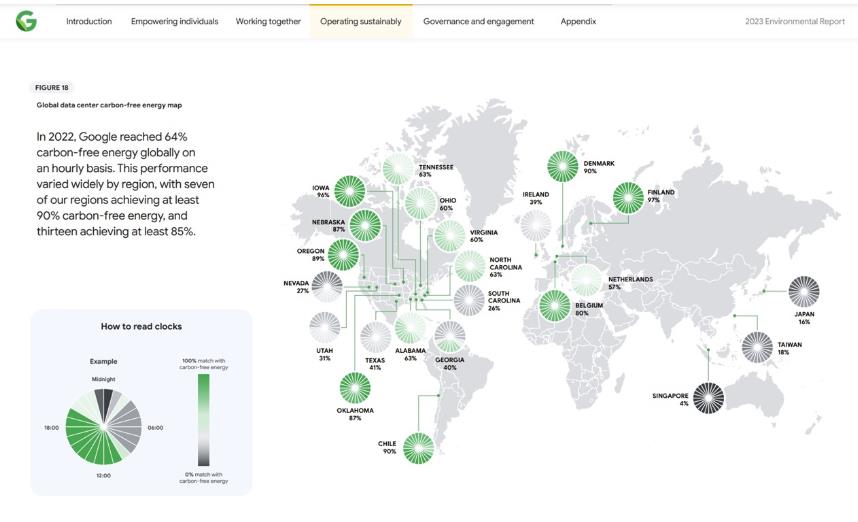Viewport: 858px width, 522px height.
Task: Click the DENMARK 90% label
Action: click(599, 167)
